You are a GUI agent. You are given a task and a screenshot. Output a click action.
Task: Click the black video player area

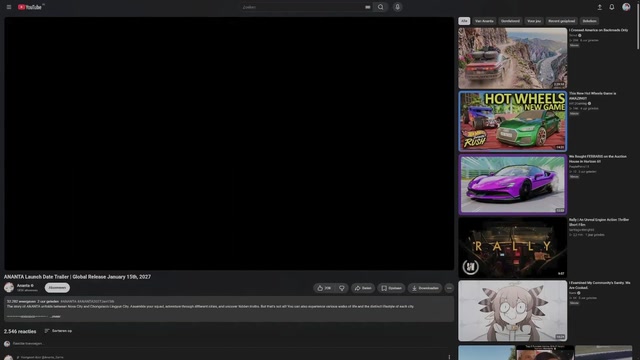[x=229, y=143]
